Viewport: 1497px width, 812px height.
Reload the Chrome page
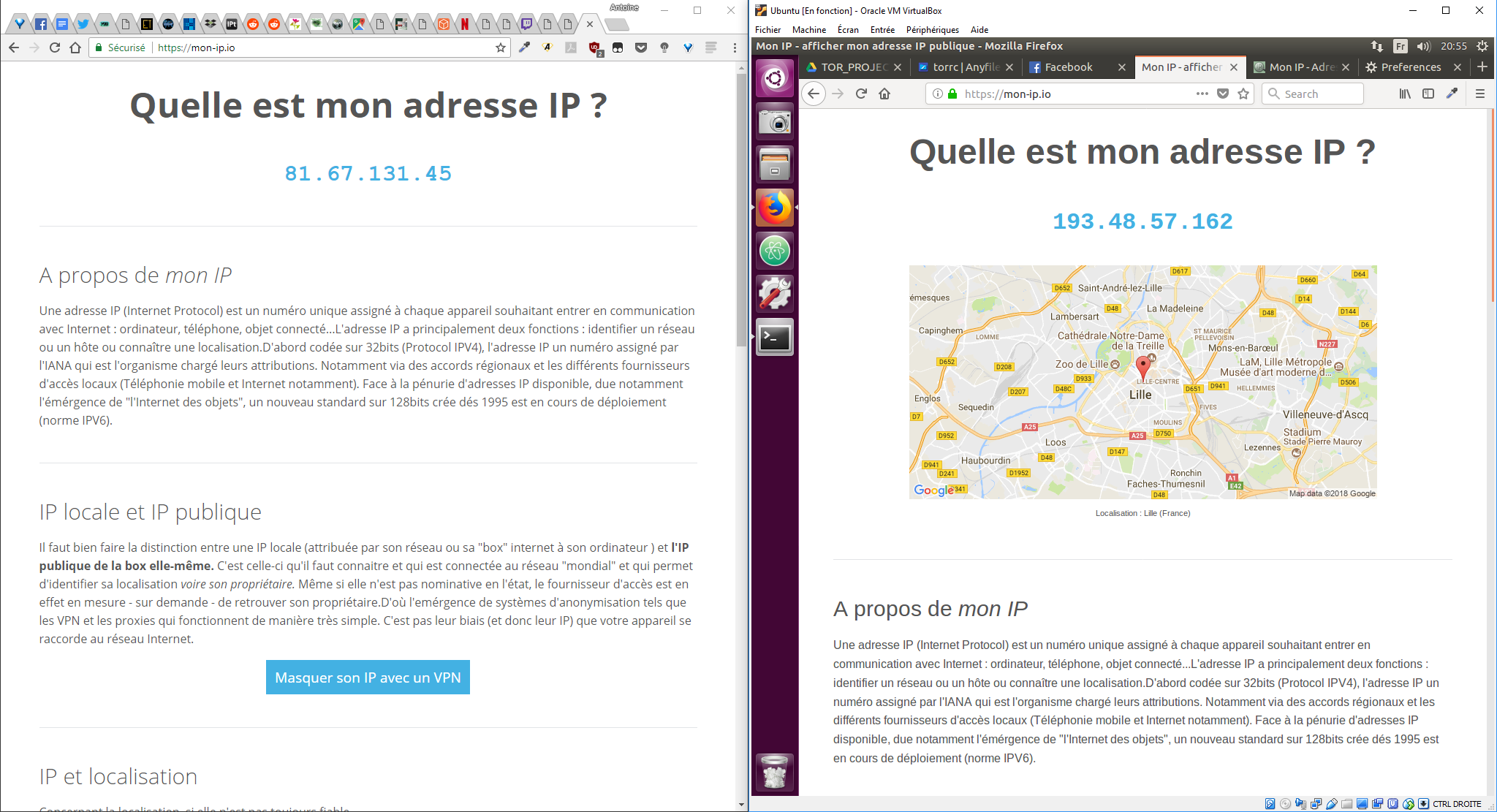pyautogui.click(x=55, y=48)
